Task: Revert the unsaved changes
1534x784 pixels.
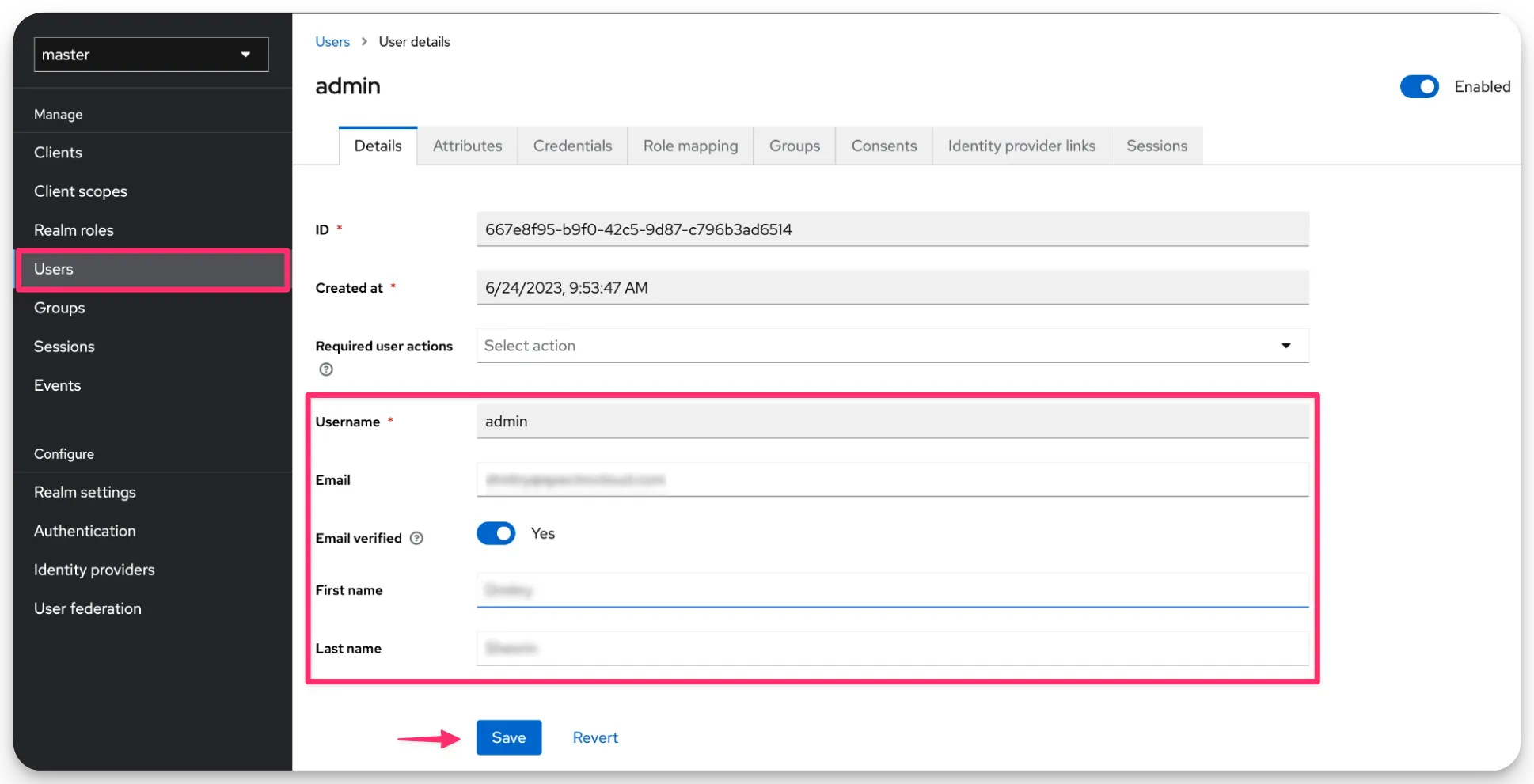Action: 594,737
